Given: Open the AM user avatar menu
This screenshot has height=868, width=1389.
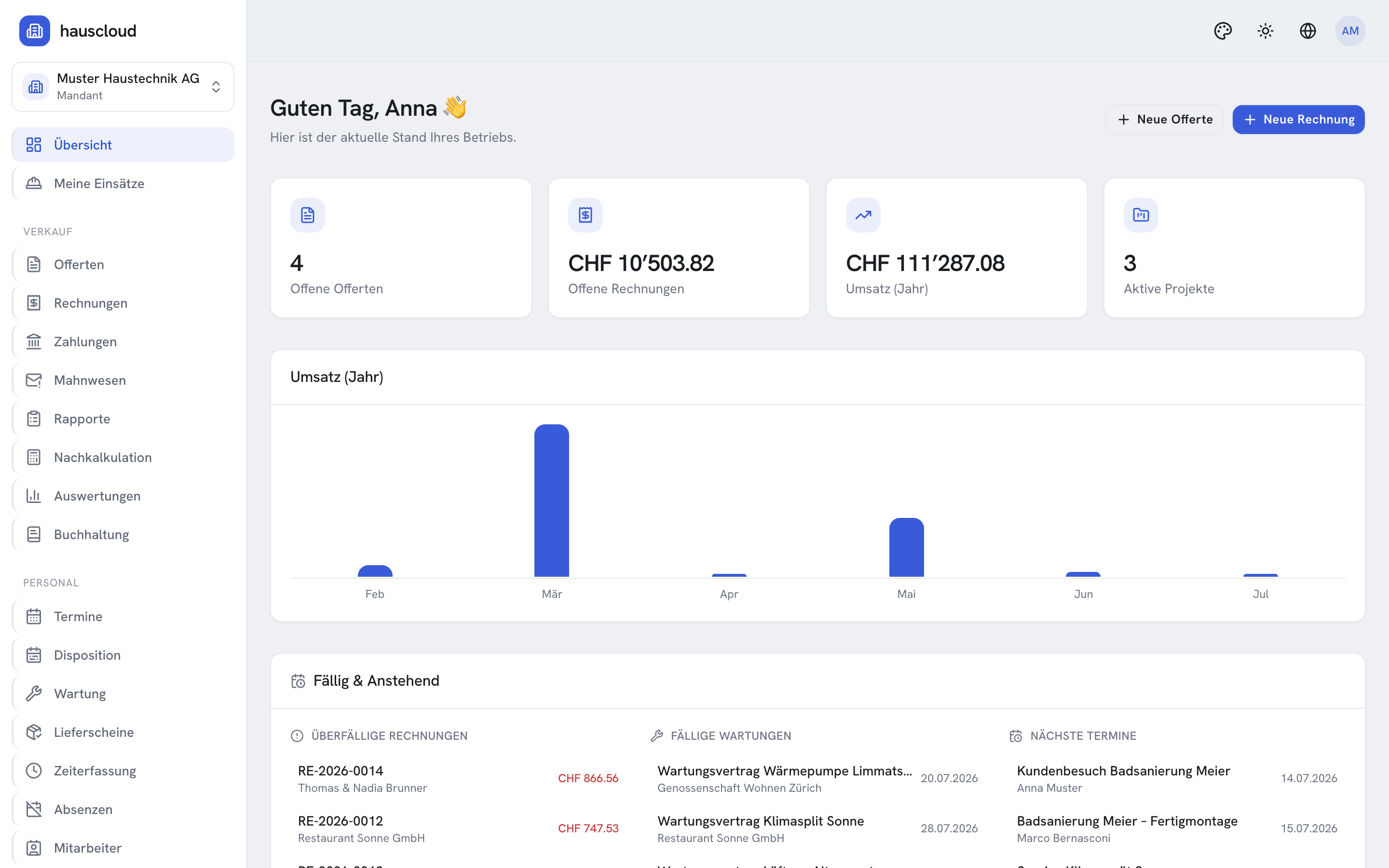Looking at the screenshot, I should pyautogui.click(x=1350, y=31).
